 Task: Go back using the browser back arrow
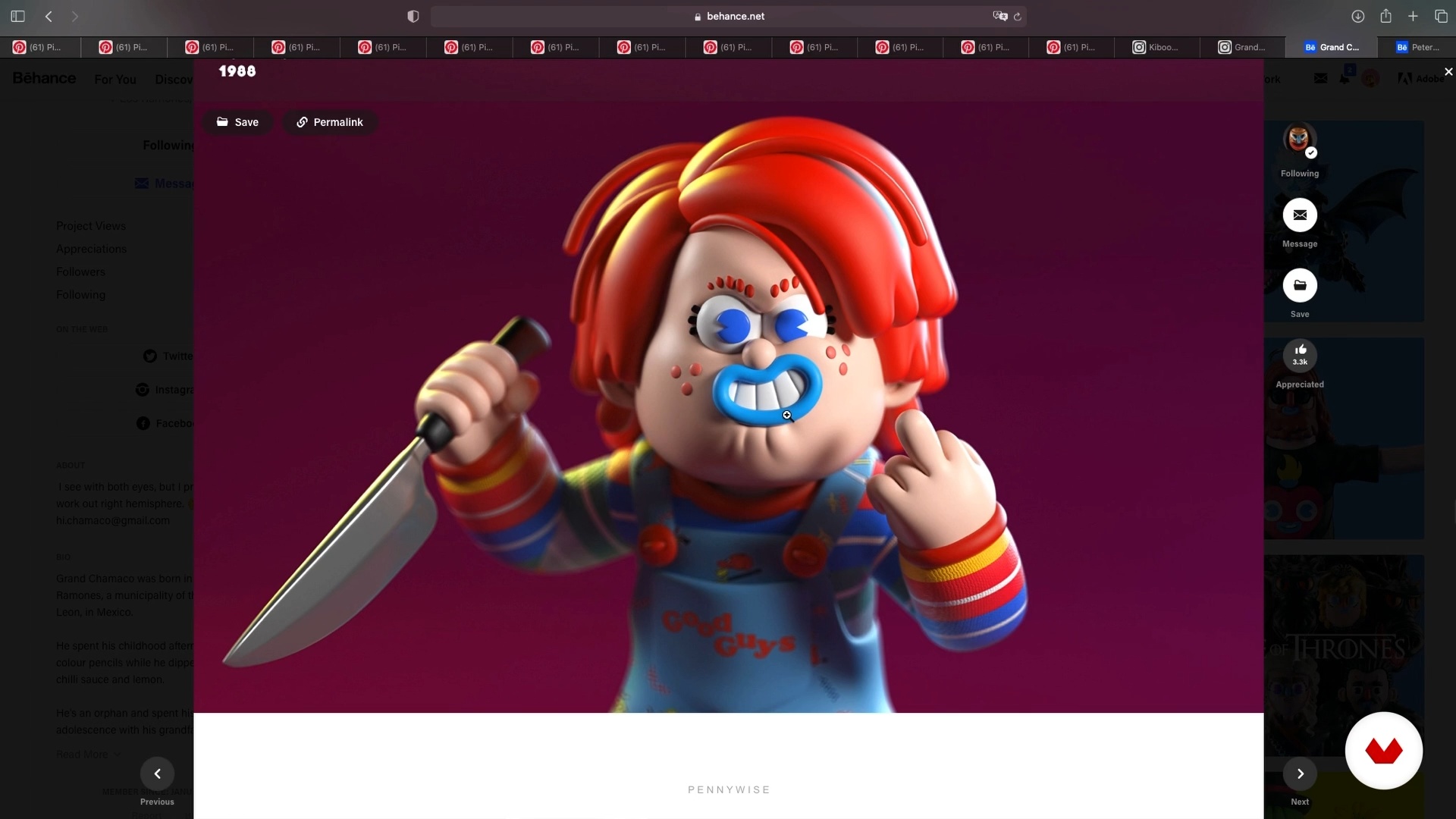49,16
